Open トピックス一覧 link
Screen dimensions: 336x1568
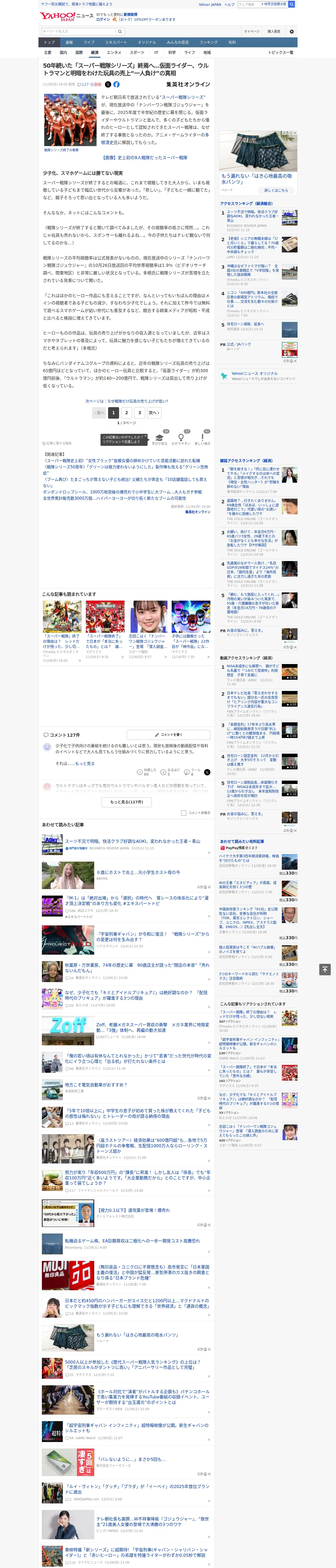click(x=281, y=52)
